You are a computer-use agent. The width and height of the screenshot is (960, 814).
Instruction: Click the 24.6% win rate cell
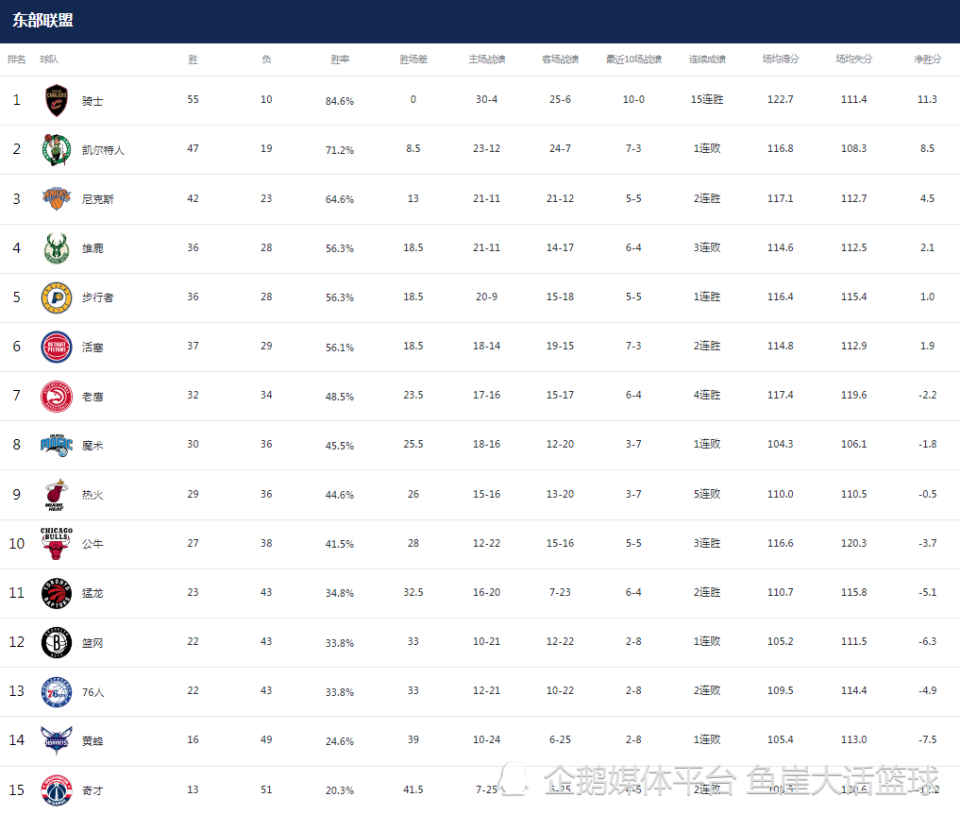[x=340, y=741]
